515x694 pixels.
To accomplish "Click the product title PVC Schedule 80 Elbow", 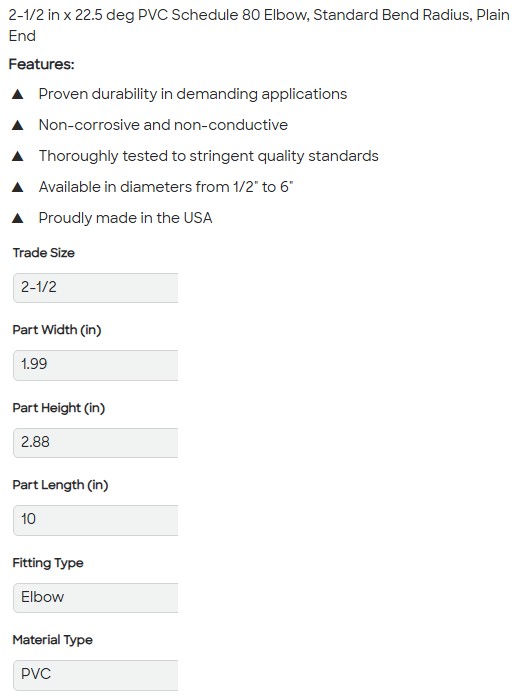I will coord(259,25).
